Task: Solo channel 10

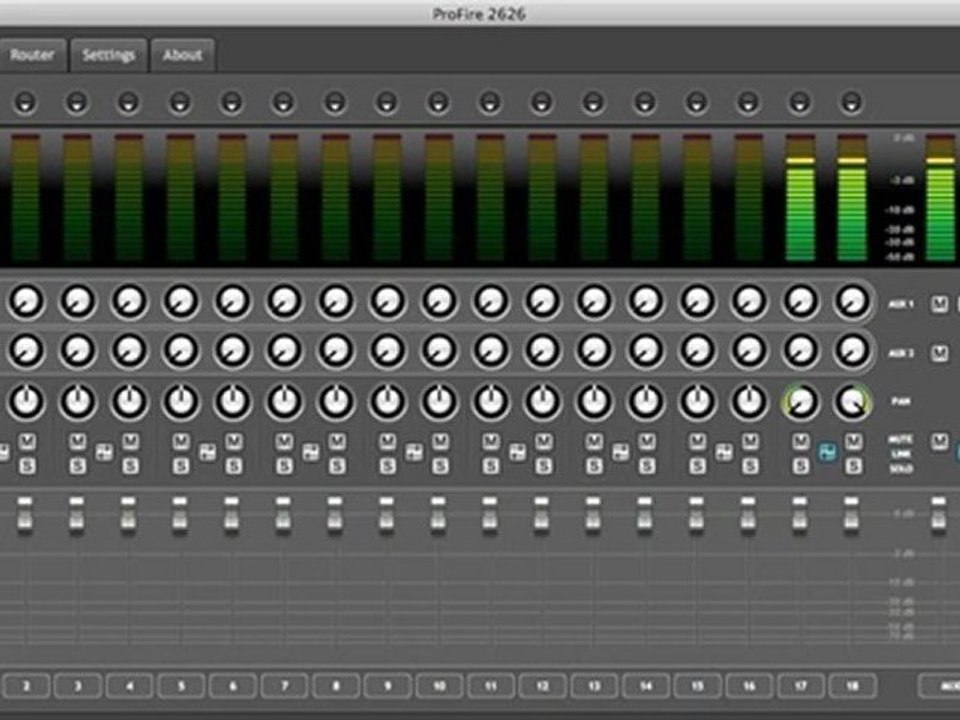Action: [440, 467]
